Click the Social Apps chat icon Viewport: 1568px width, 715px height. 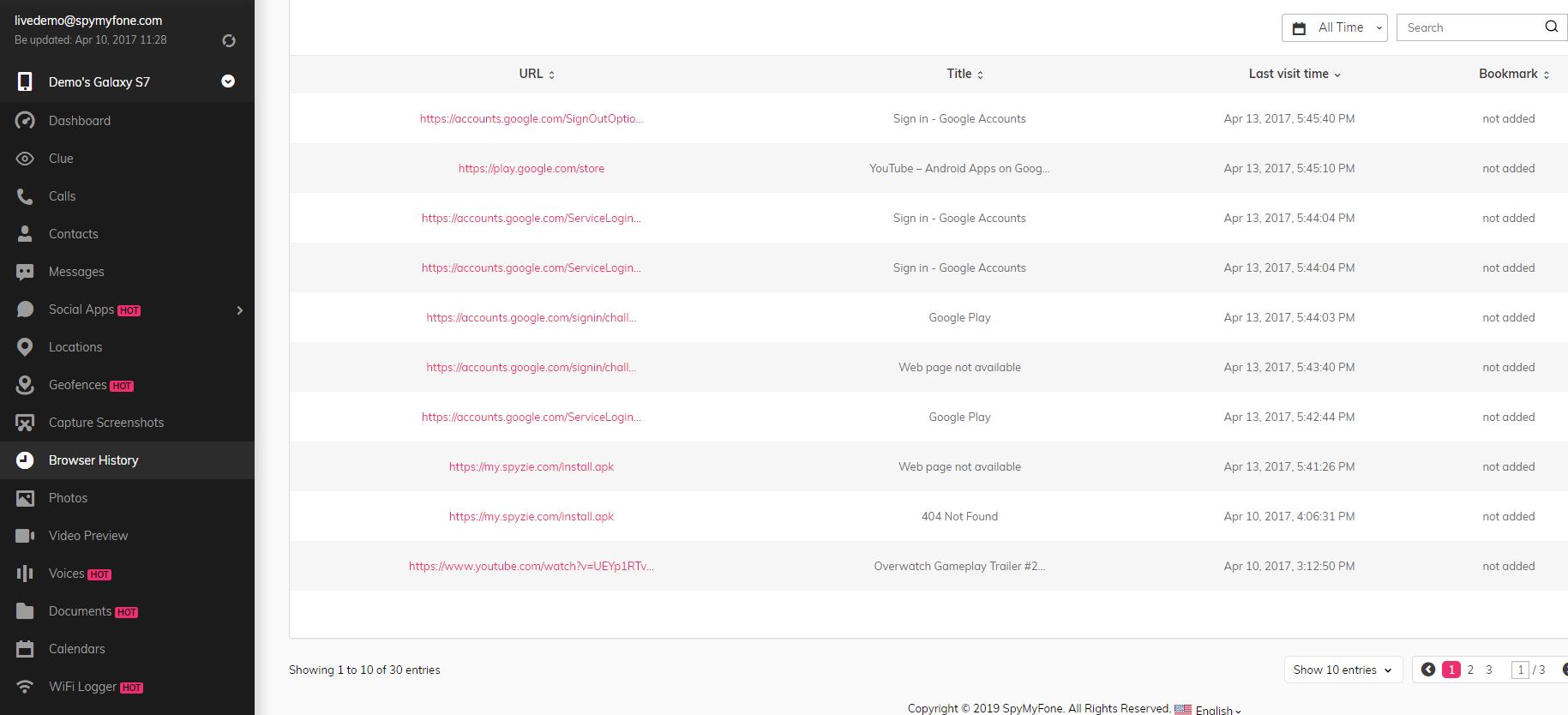coord(25,309)
